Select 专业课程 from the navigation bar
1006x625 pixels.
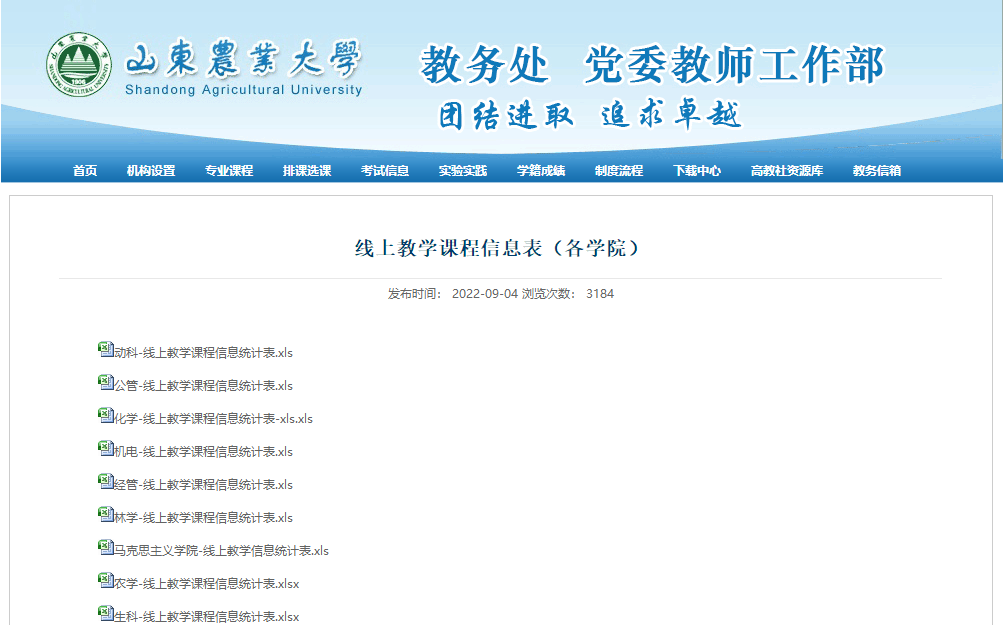(229, 171)
